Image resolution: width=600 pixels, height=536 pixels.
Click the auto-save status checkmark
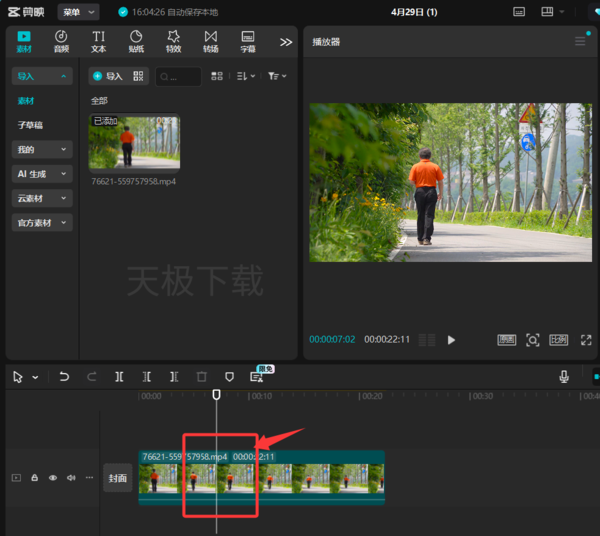123,12
